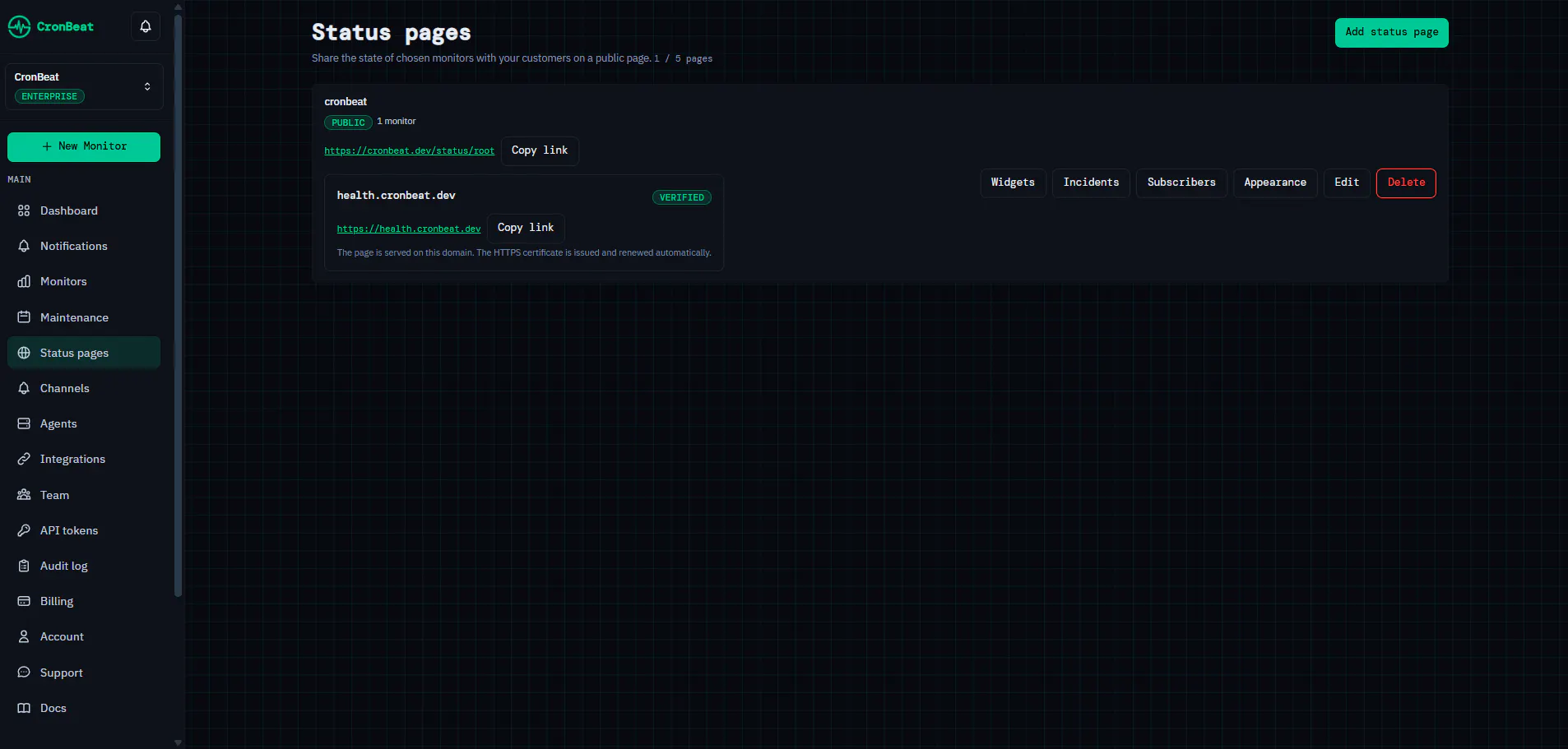The height and width of the screenshot is (749, 1568).
Task: Click the Audit log clipboard icon
Action: tap(24, 566)
